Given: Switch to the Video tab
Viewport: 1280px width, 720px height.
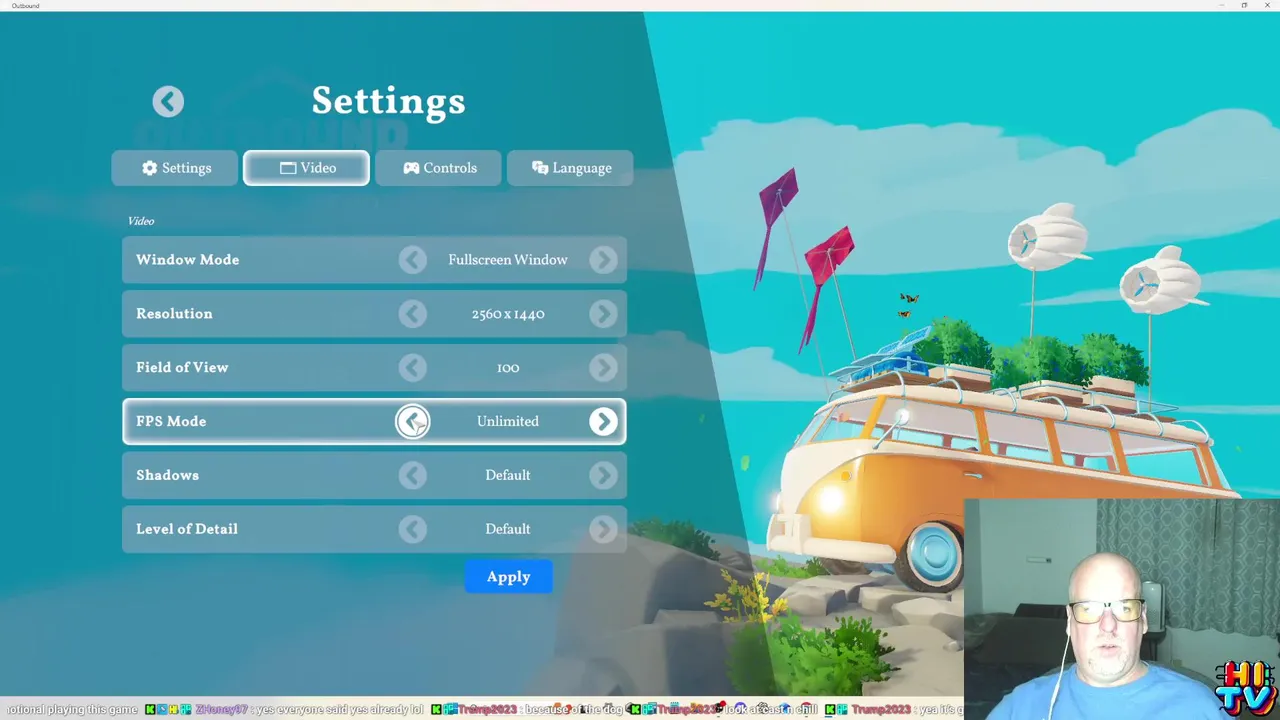Looking at the screenshot, I should pos(306,168).
